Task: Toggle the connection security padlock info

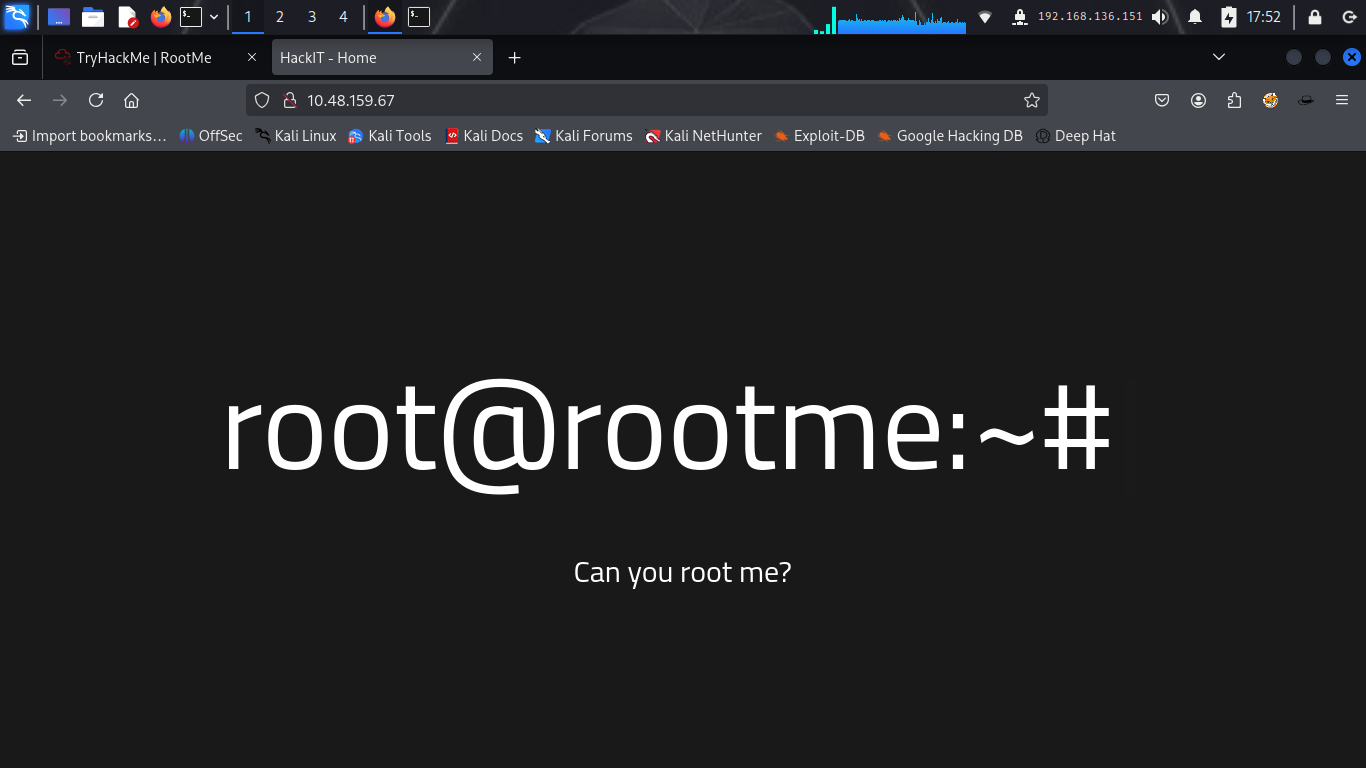Action: coord(290,100)
